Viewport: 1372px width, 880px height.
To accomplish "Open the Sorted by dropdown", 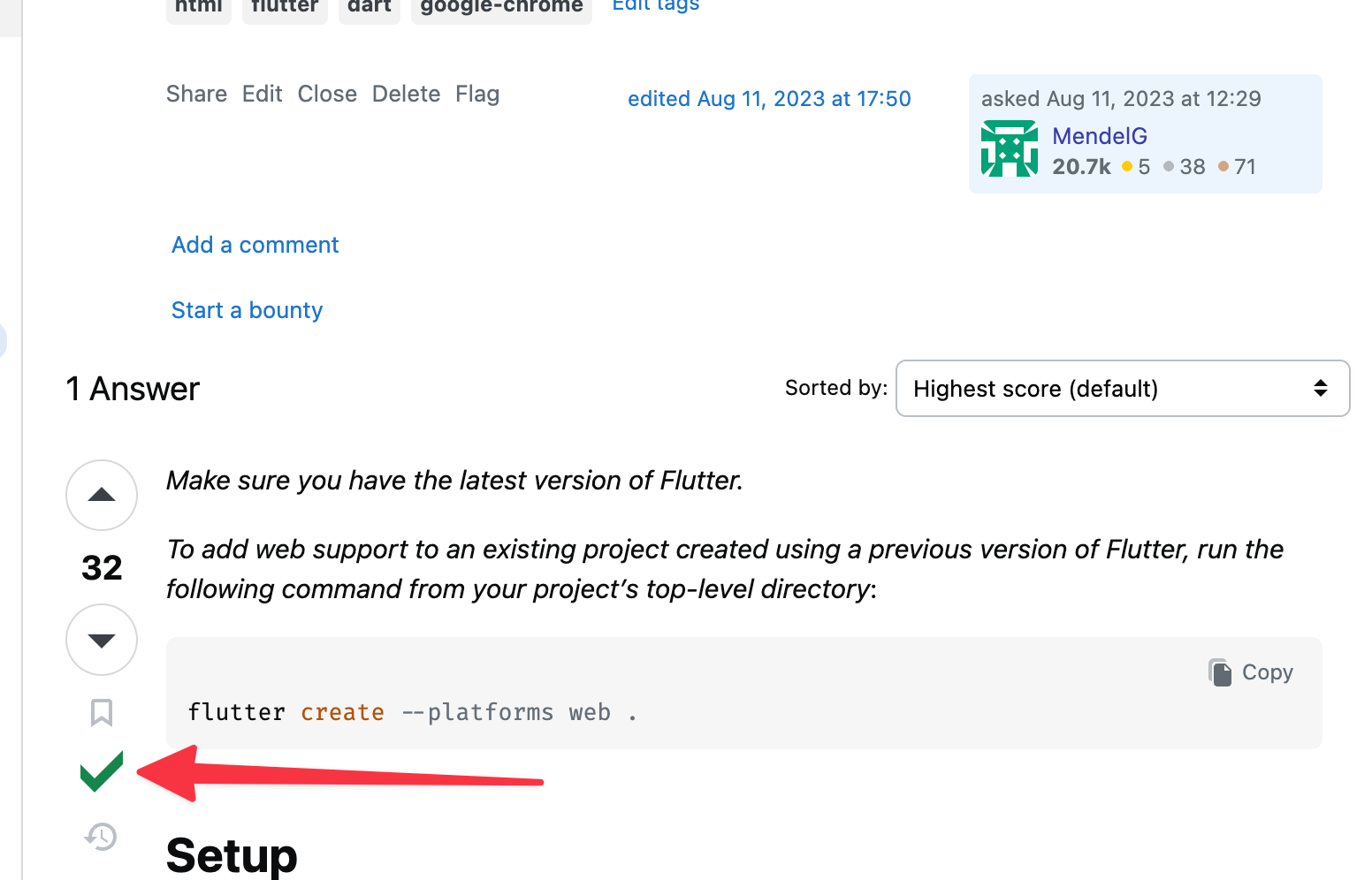I will [1122, 388].
